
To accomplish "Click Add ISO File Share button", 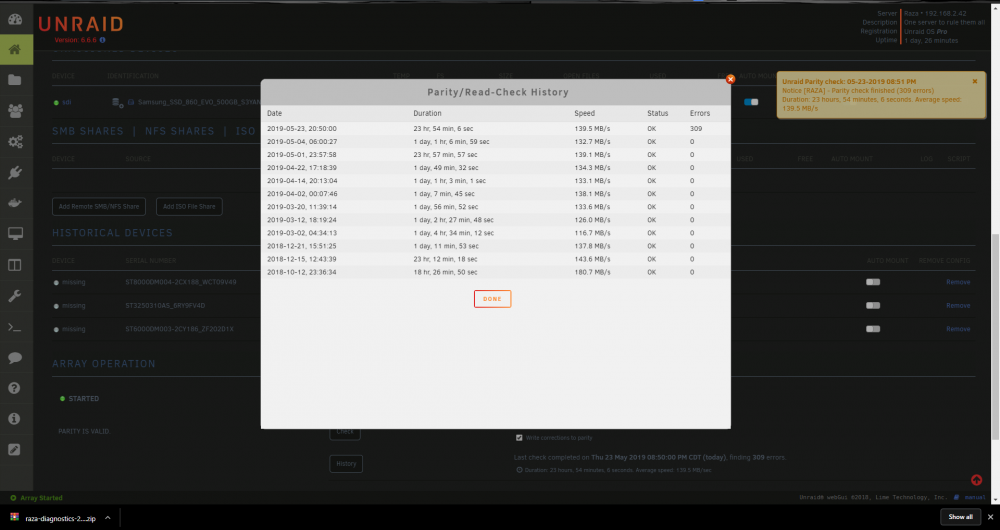I will click(x=189, y=207).
